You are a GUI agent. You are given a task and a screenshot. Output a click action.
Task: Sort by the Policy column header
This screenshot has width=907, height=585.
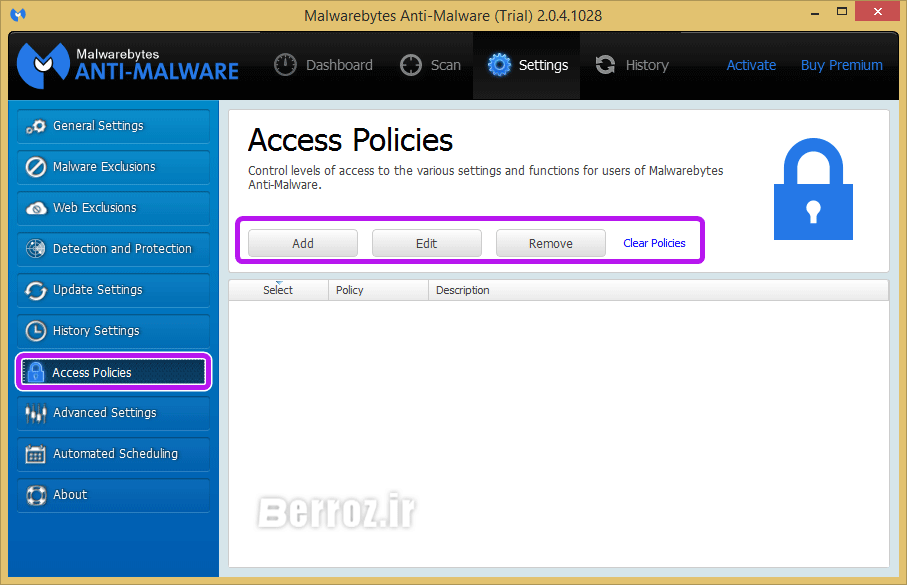click(378, 290)
